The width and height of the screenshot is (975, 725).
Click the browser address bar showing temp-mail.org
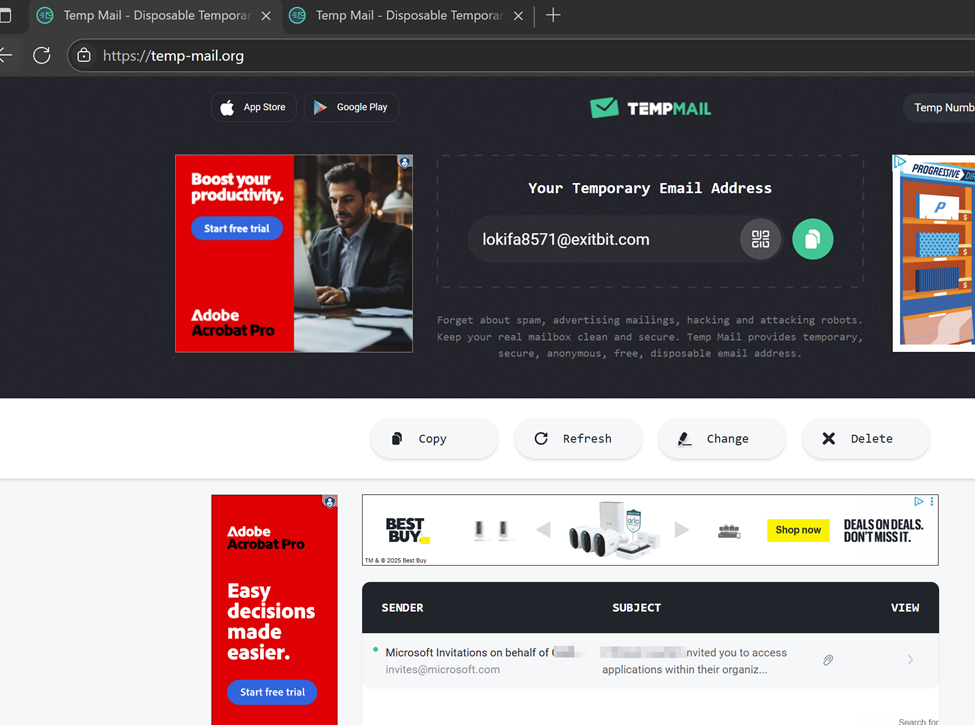(x=521, y=55)
